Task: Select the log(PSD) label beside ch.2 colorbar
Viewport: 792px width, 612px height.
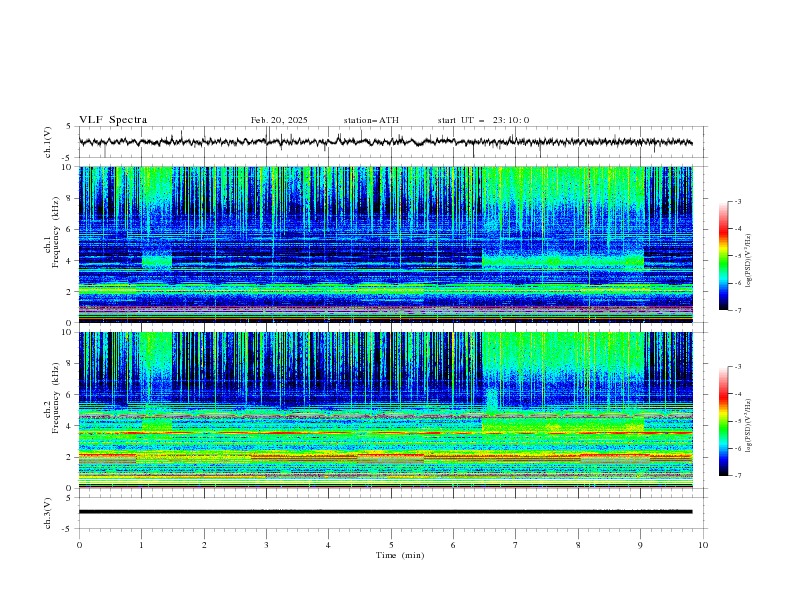Action: pos(748,426)
